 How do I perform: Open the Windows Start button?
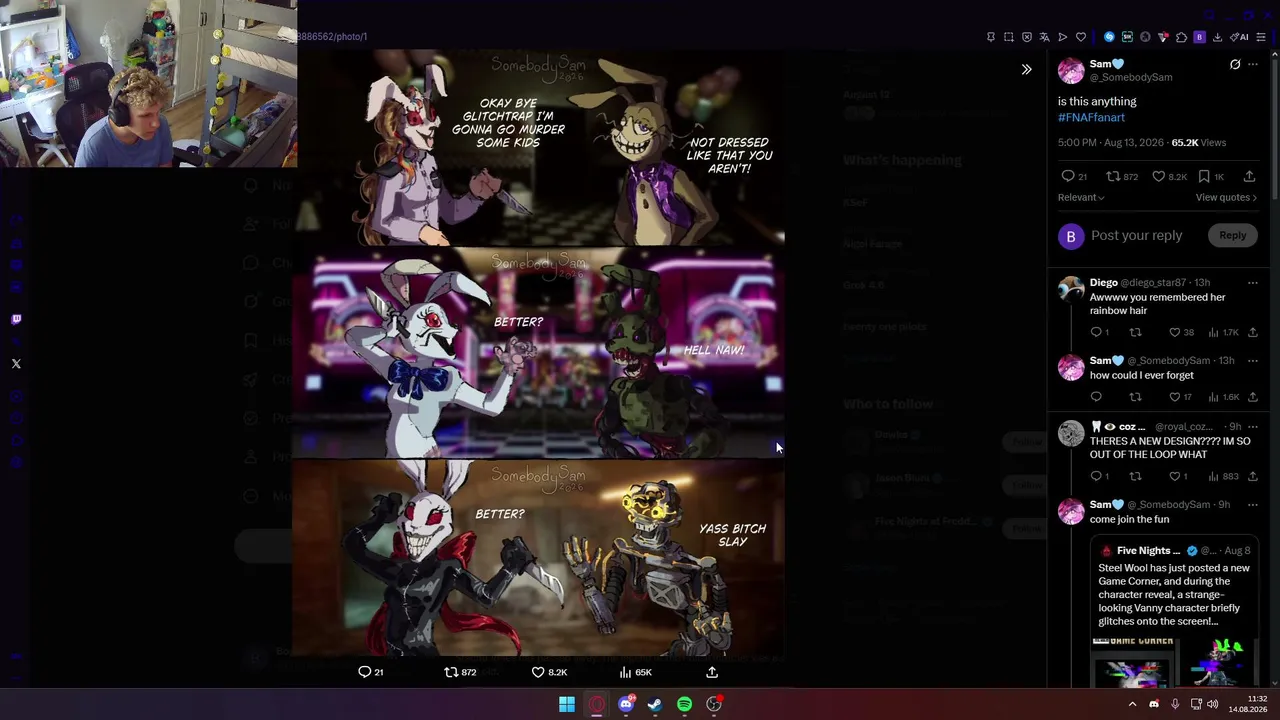(567, 704)
